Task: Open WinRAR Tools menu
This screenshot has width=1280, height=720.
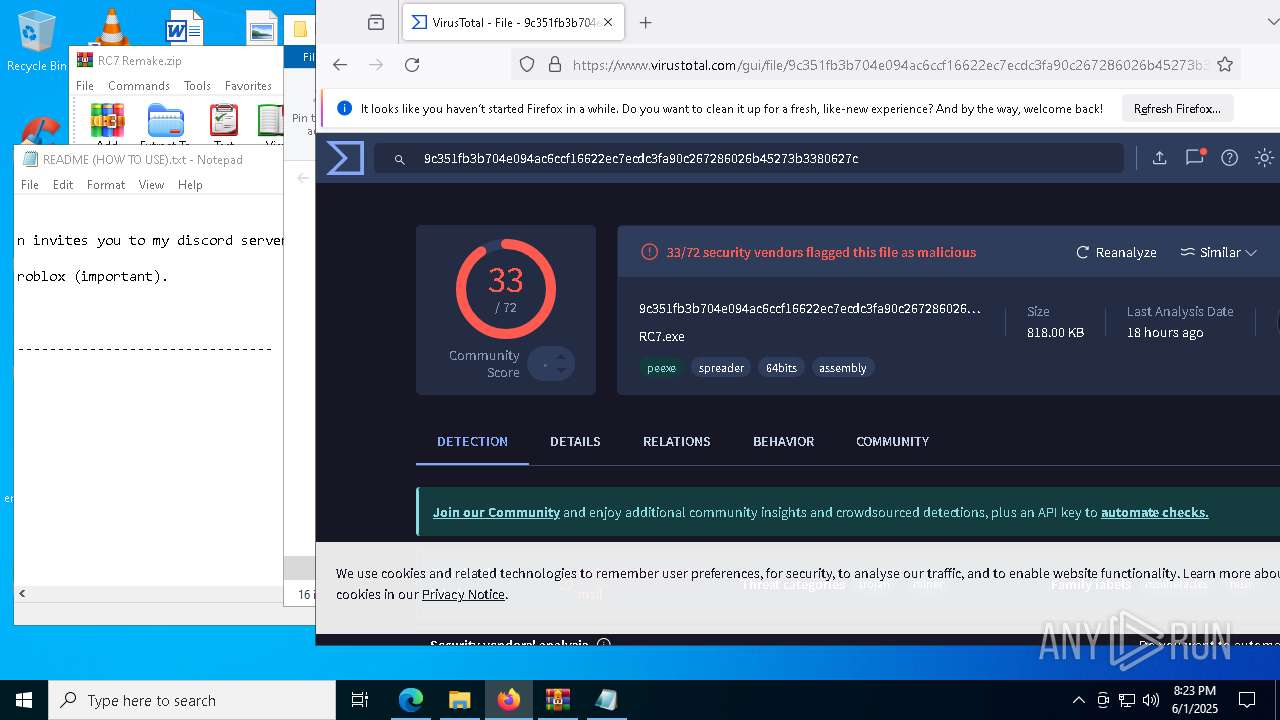Action: pyautogui.click(x=197, y=86)
